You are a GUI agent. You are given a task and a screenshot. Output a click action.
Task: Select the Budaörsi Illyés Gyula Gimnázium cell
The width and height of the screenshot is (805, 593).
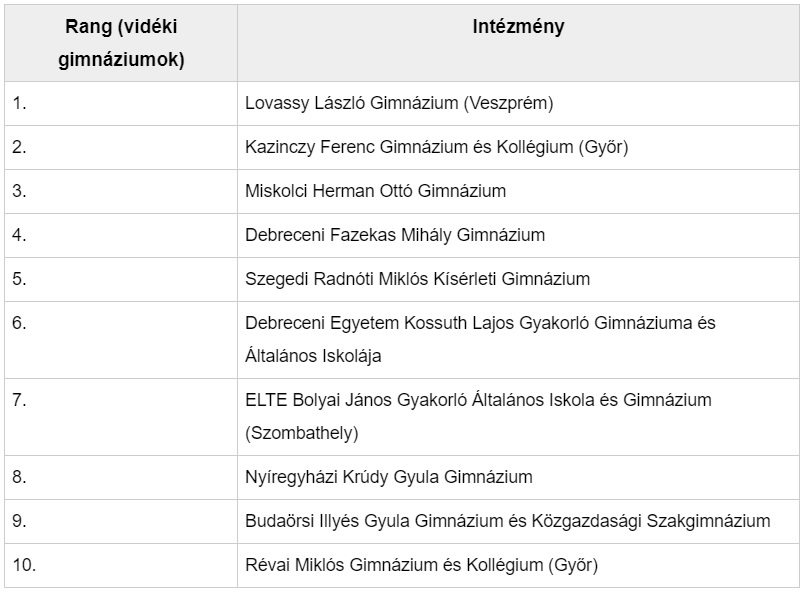pyautogui.click(x=508, y=521)
